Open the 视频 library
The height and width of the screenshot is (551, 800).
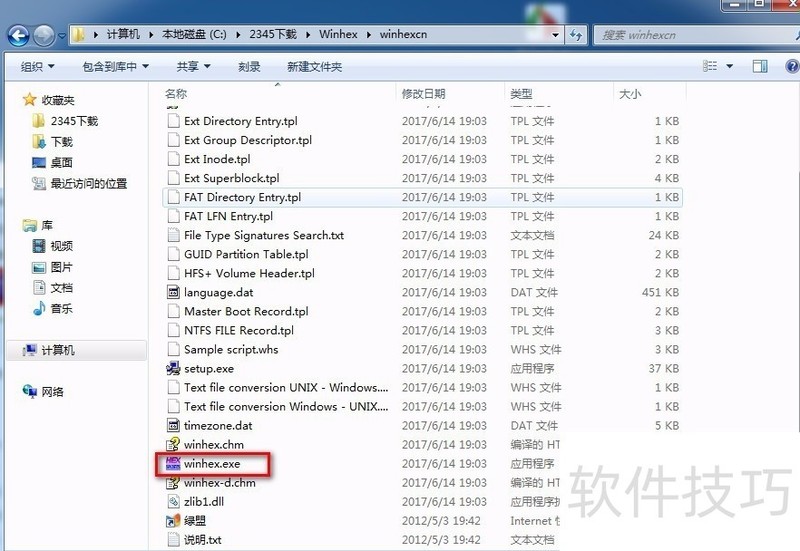point(53,246)
